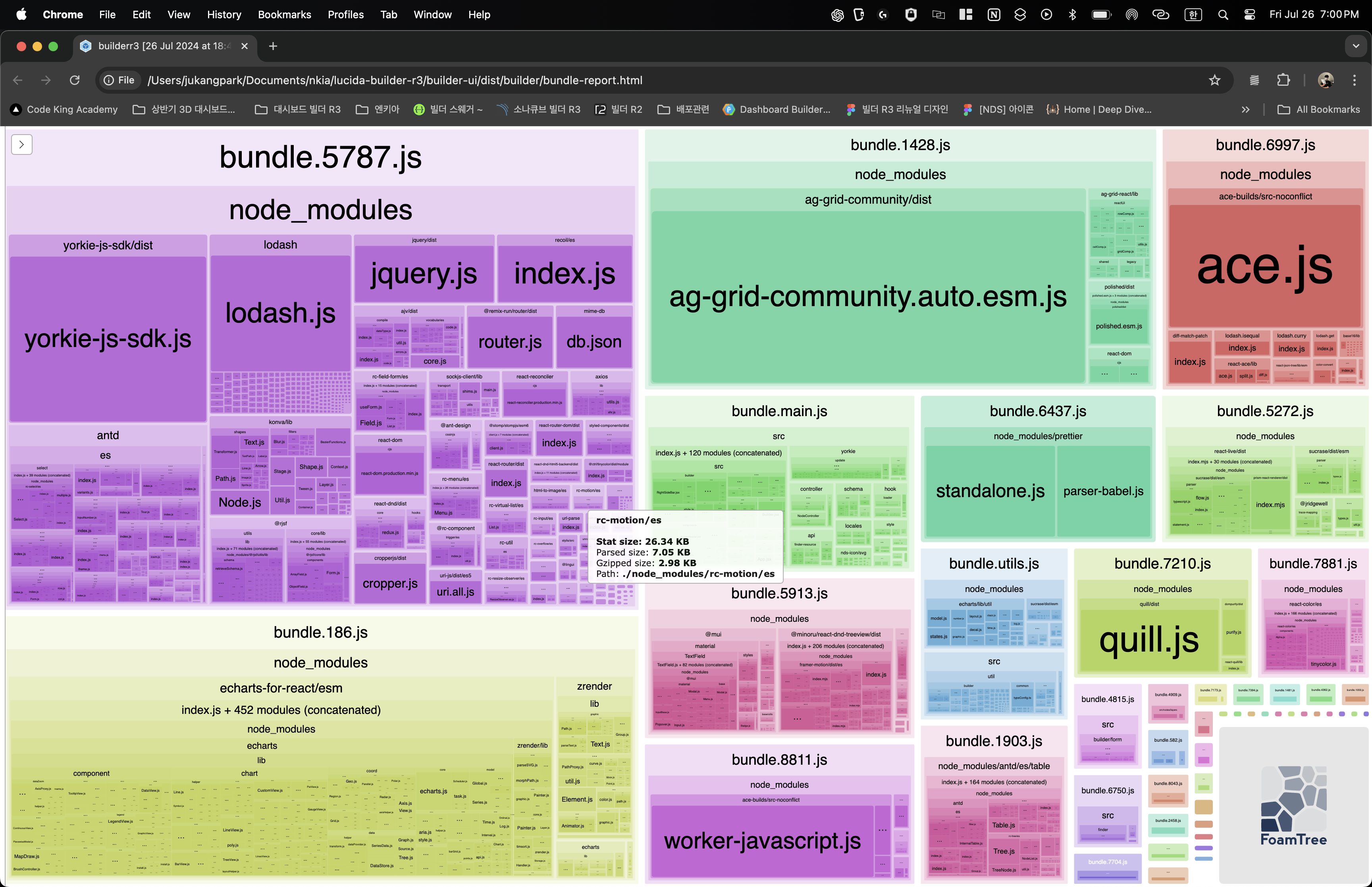The width and height of the screenshot is (1372, 887).
Task: Expand the bundle analyzer sidebar chevron
Action: [21, 145]
